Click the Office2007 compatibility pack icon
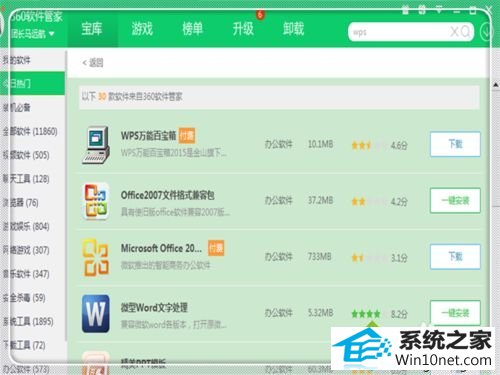The height and width of the screenshot is (375, 500). (96, 201)
